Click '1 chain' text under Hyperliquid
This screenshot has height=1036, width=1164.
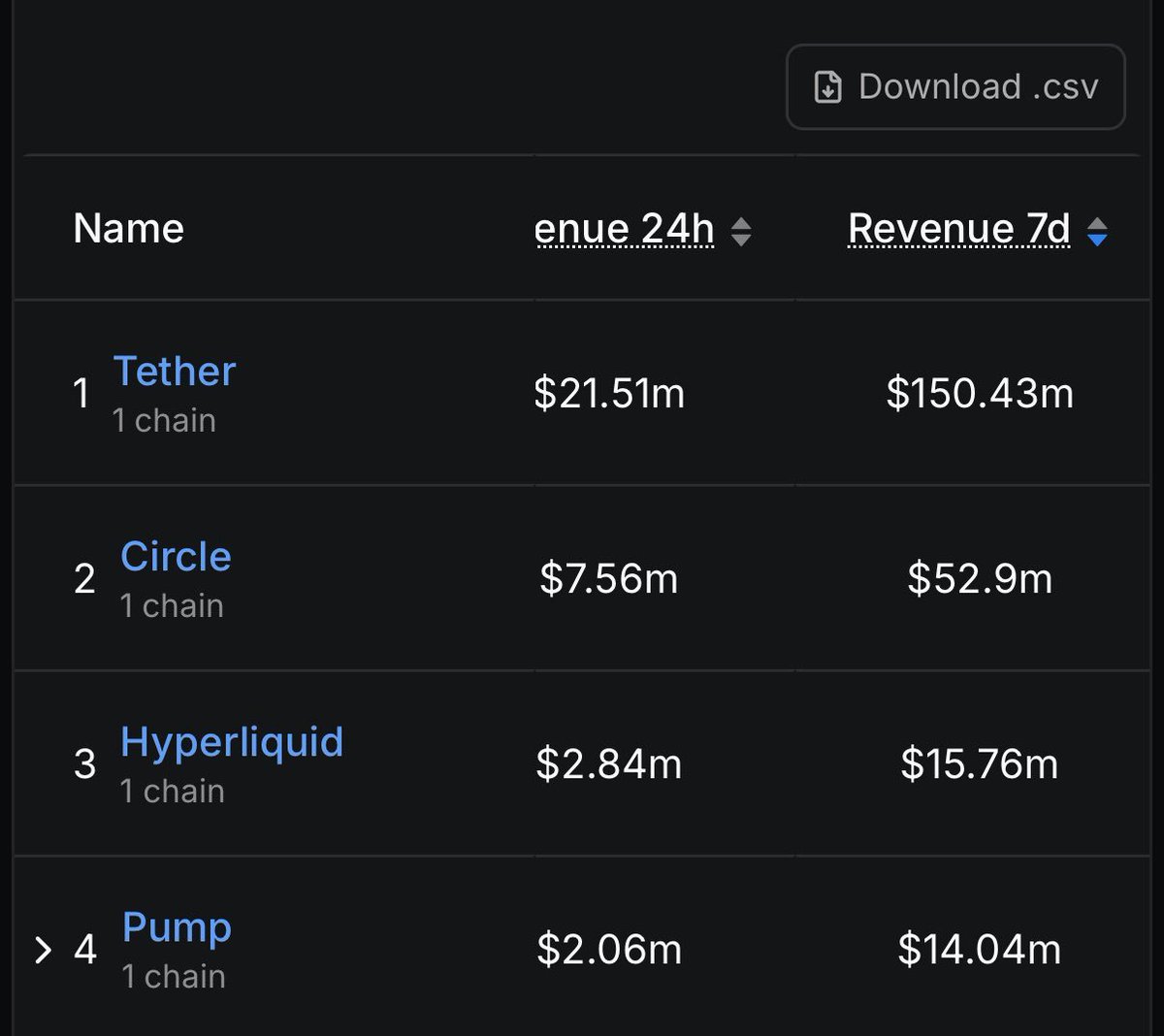[172, 791]
